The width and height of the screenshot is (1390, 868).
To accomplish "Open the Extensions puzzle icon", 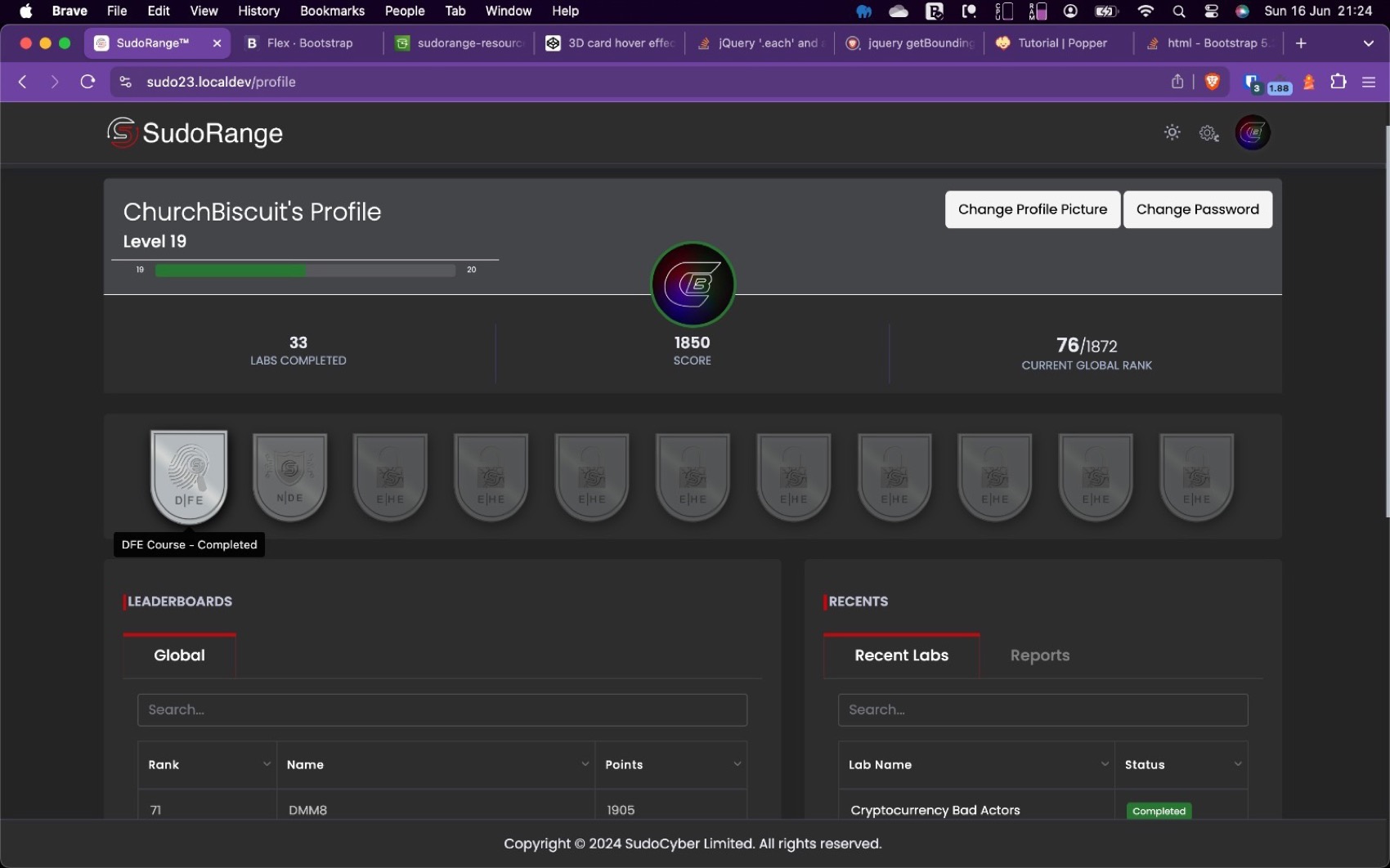I will pyautogui.click(x=1338, y=81).
